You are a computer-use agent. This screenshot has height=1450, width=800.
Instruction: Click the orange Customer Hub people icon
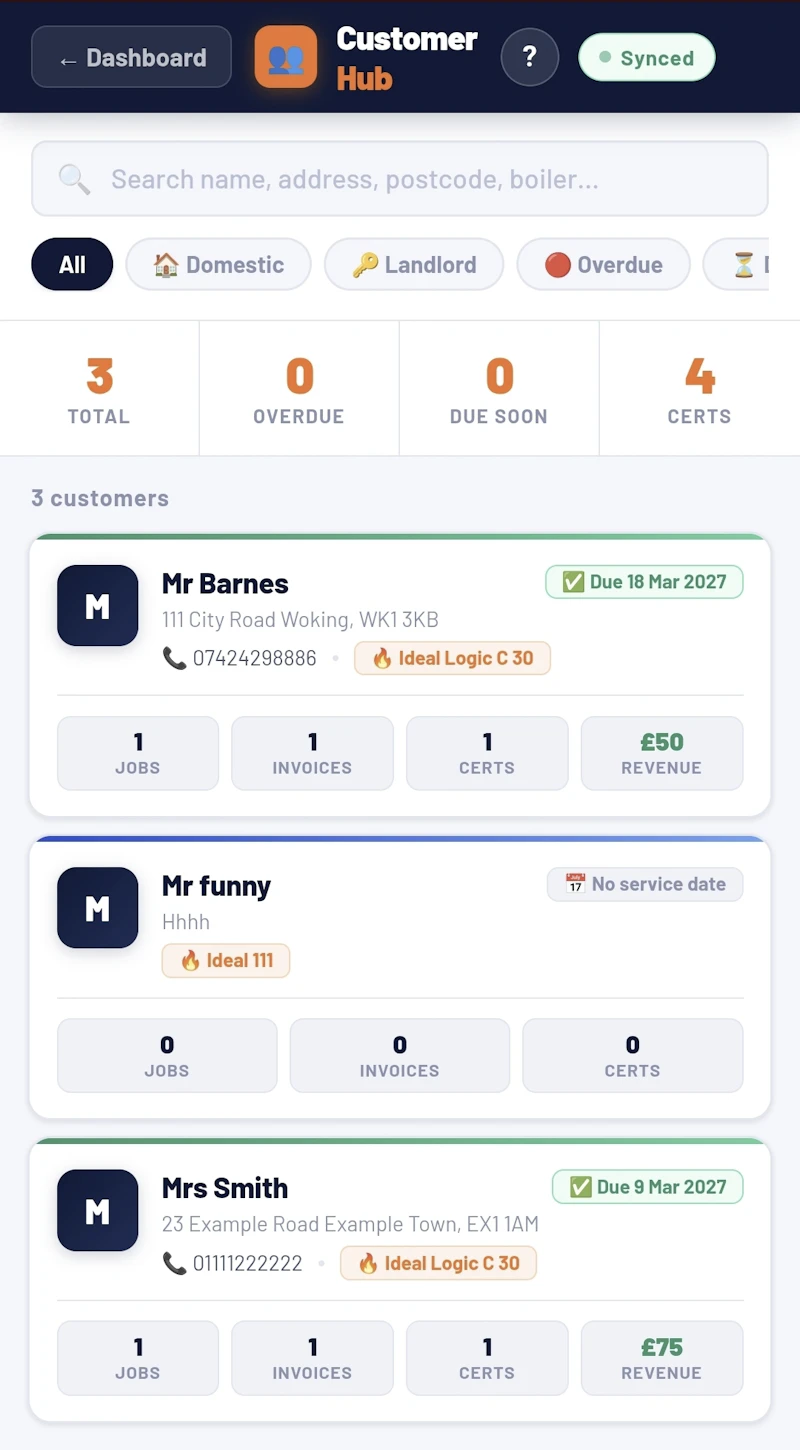pos(286,57)
